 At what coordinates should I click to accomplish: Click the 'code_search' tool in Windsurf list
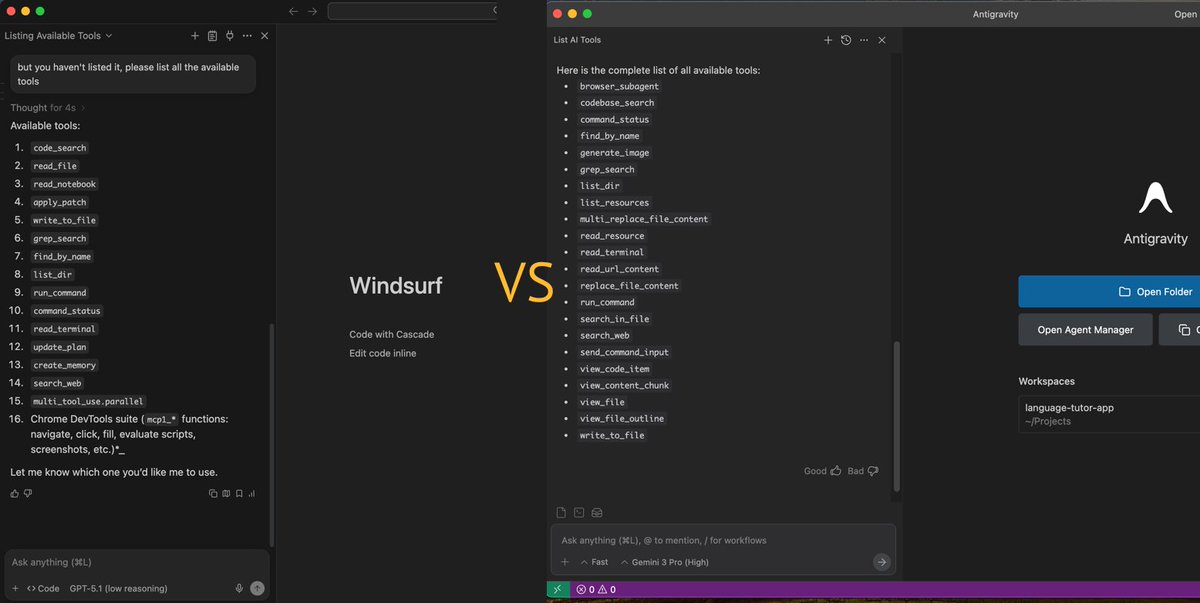pyautogui.click(x=60, y=148)
